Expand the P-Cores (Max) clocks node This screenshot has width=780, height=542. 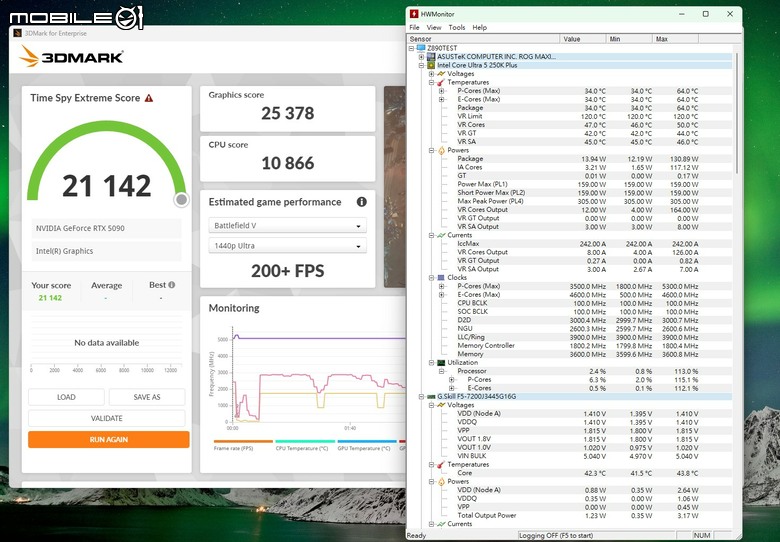coord(441,286)
